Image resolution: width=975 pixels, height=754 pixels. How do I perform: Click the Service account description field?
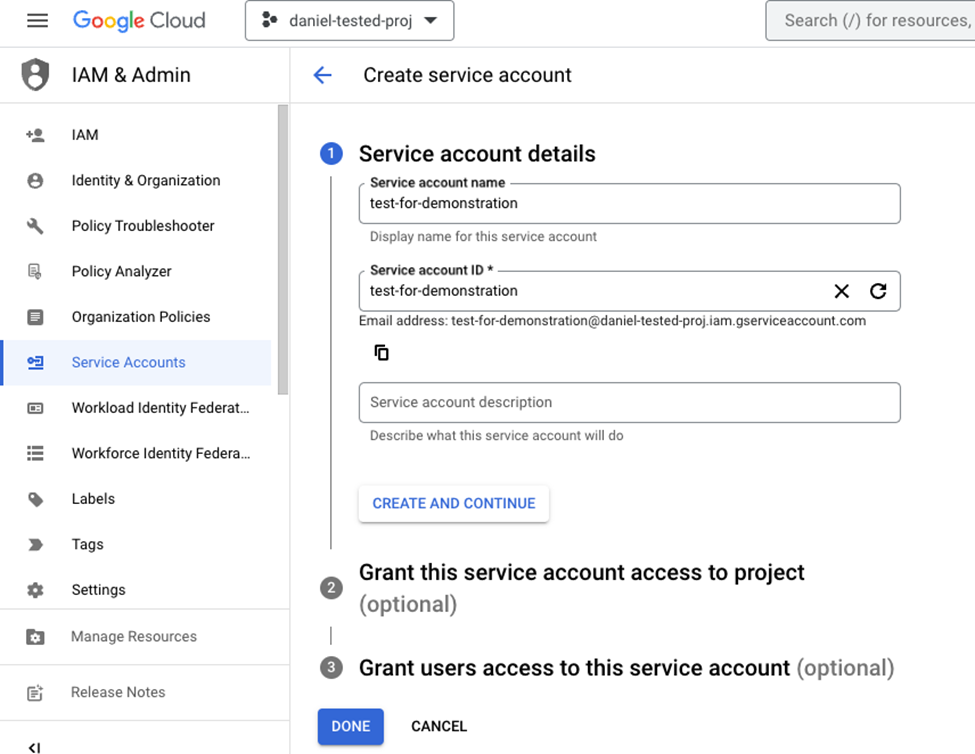629,402
